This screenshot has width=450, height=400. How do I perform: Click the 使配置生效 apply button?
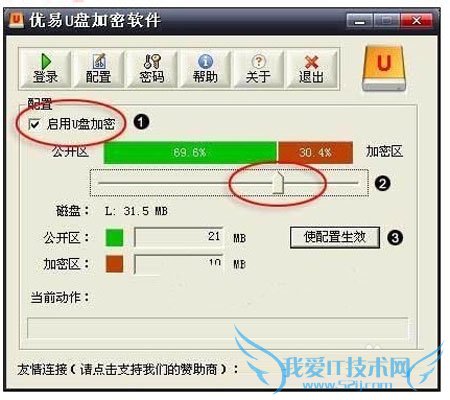335,238
